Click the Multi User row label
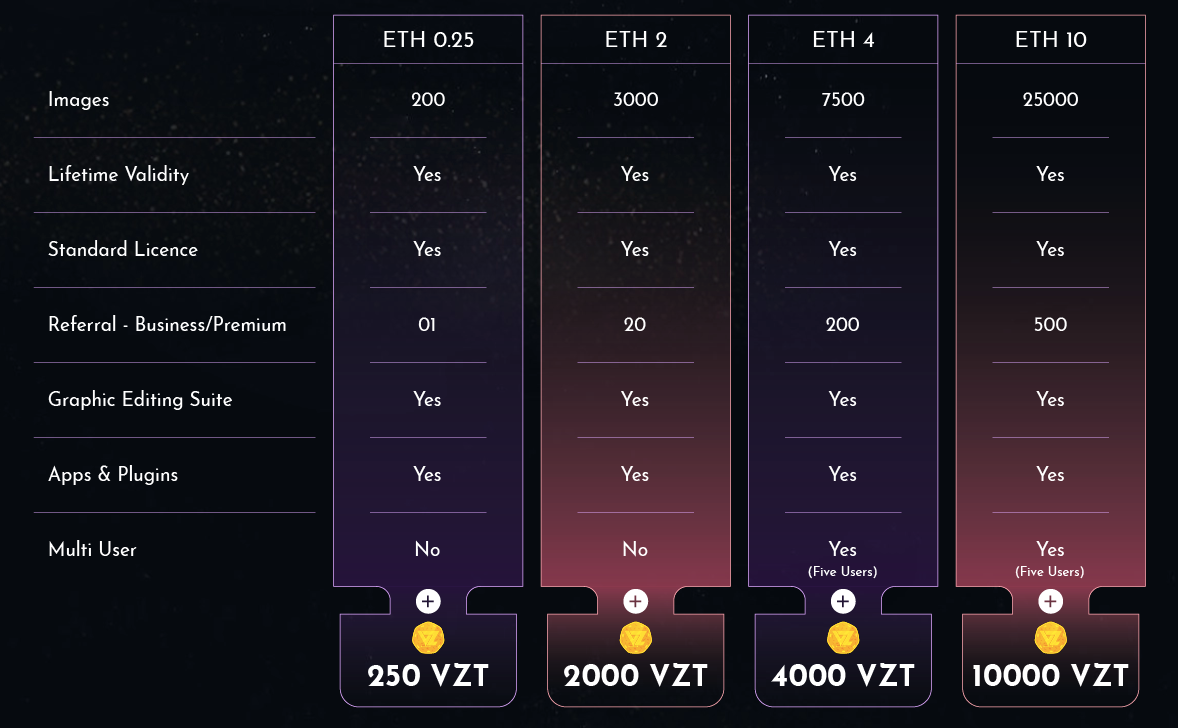 tap(92, 549)
